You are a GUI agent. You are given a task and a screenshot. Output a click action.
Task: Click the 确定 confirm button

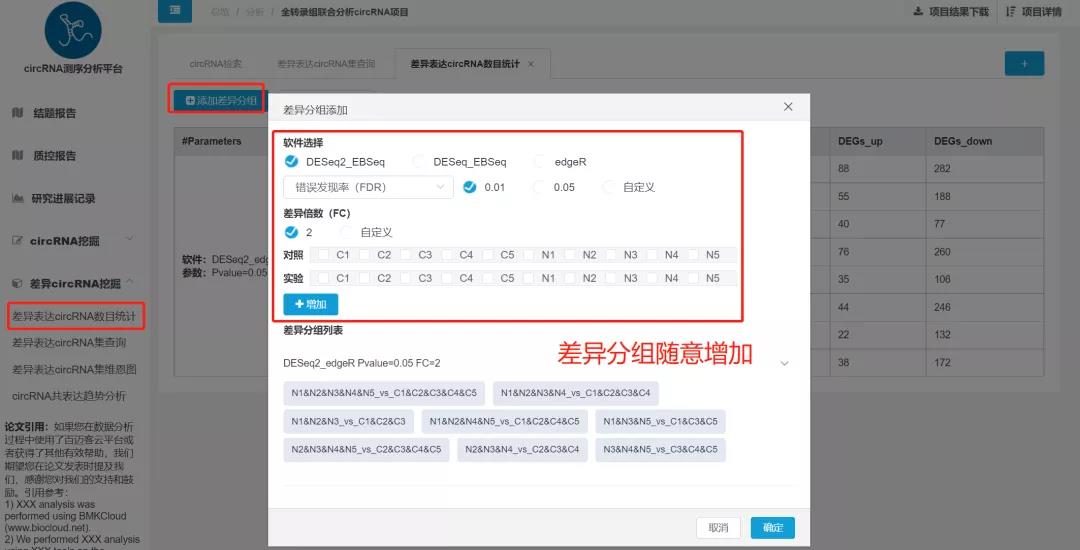(772, 527)
